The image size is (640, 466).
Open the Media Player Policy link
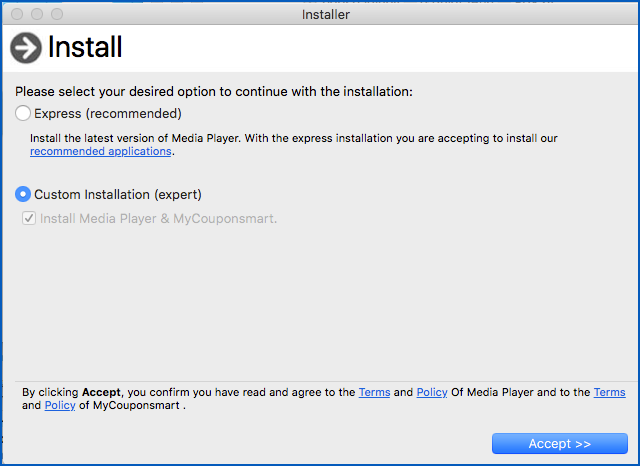[432, 393]
